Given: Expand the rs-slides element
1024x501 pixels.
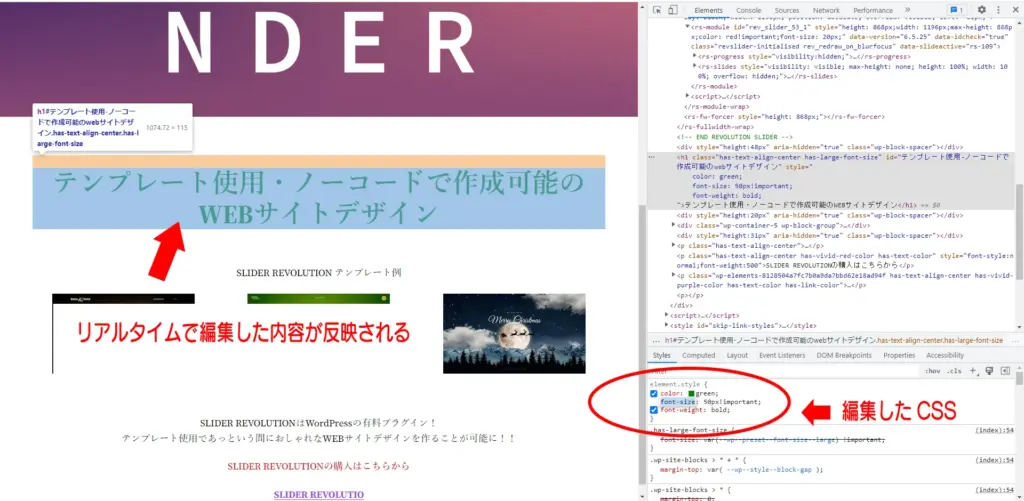Looking at the screenshot, I should 695,66.
